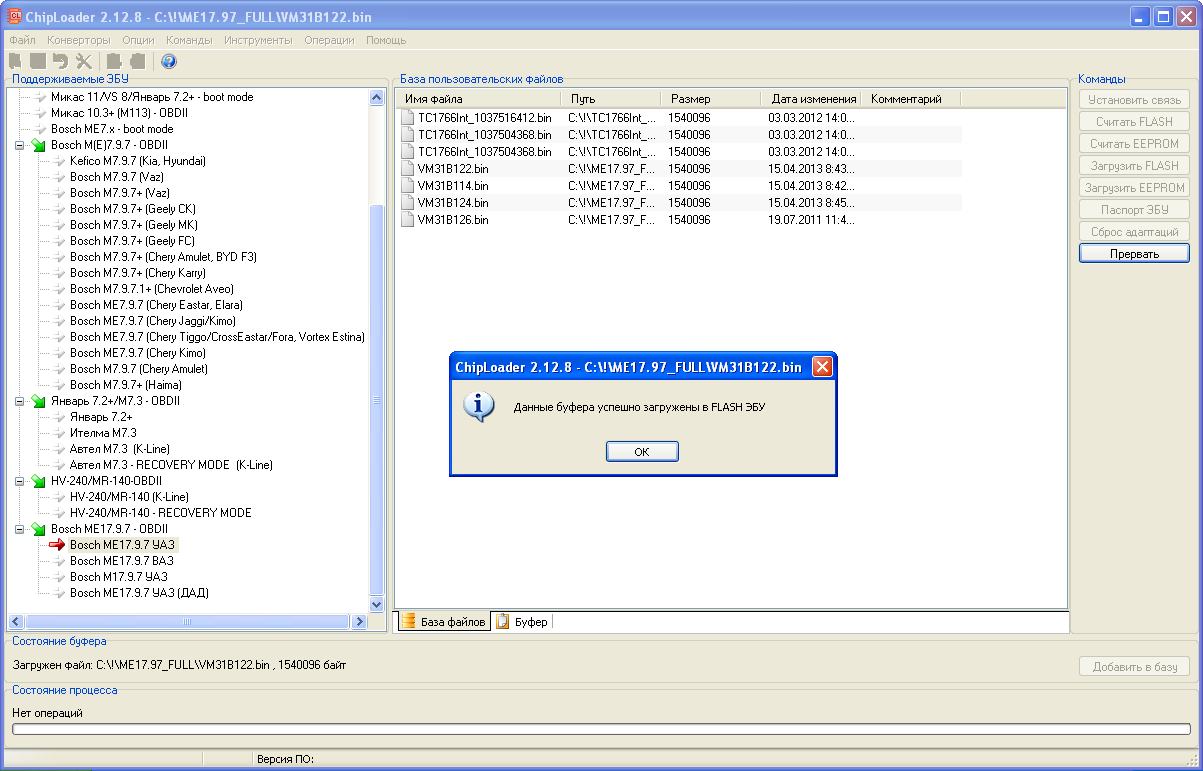Collapse the Bosch ME17.9.7 - OBDII node
Screen dimensions: 1203x771
pos(19,529)
